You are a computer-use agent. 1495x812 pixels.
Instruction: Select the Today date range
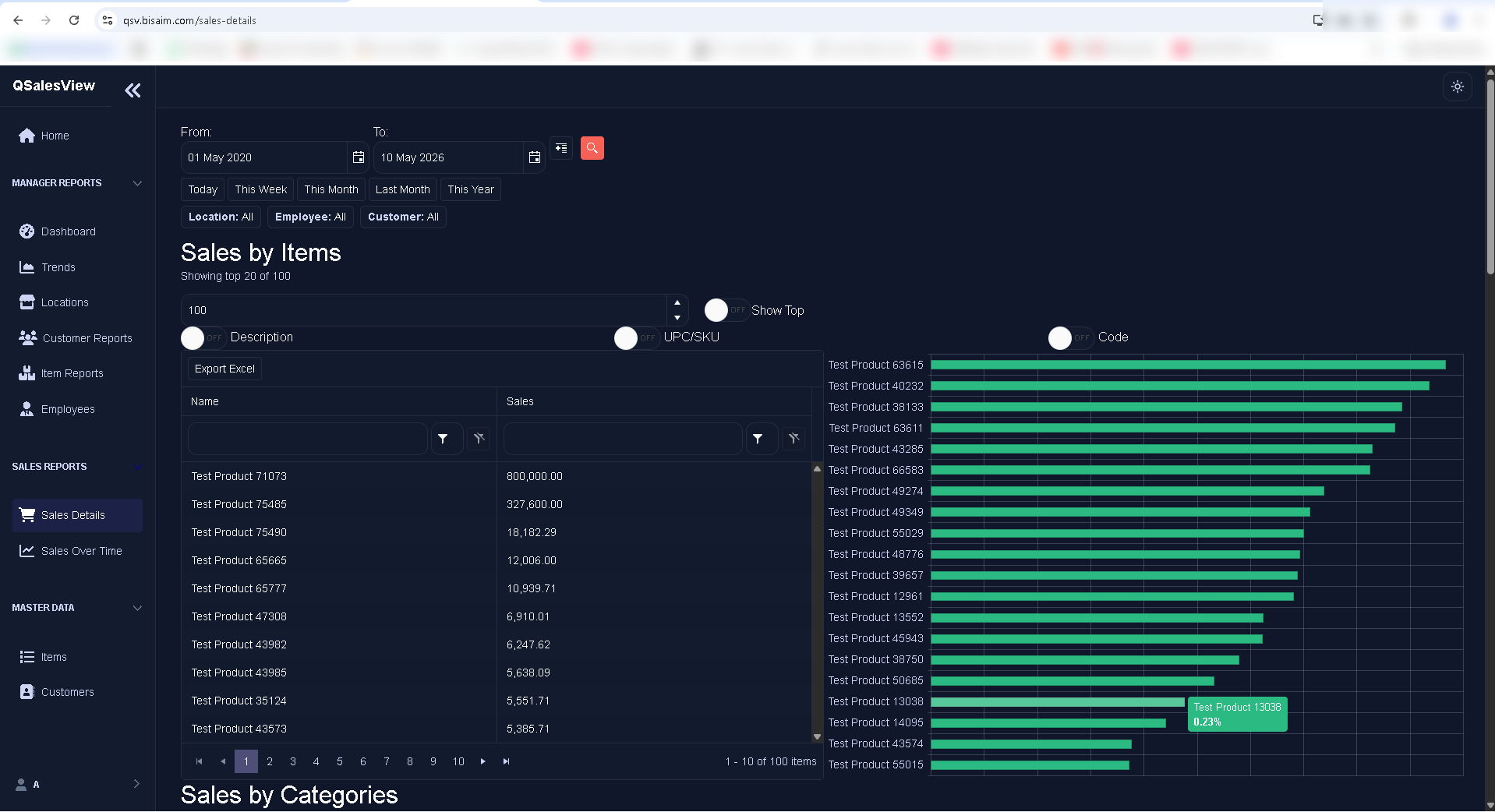(x=203, y=189)
